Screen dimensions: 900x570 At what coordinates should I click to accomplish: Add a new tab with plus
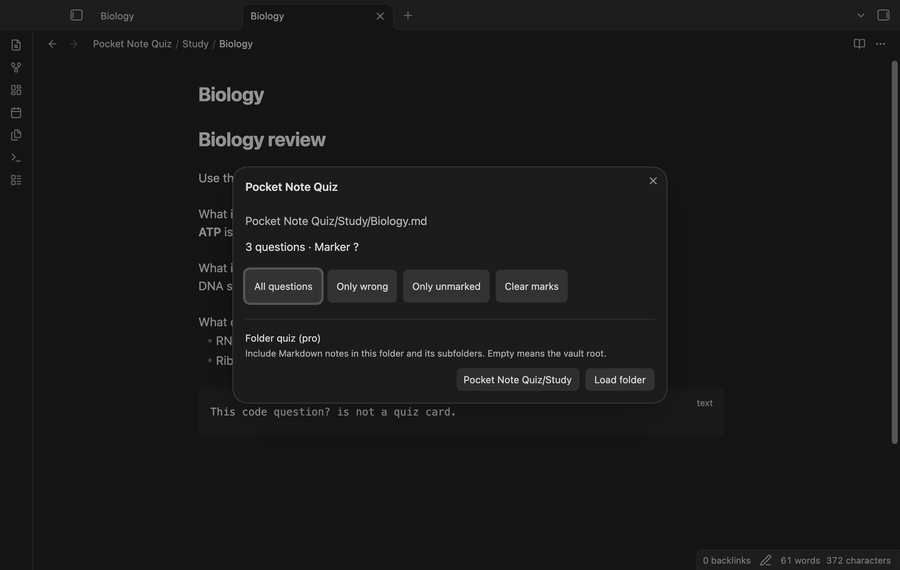coord(408,15)
